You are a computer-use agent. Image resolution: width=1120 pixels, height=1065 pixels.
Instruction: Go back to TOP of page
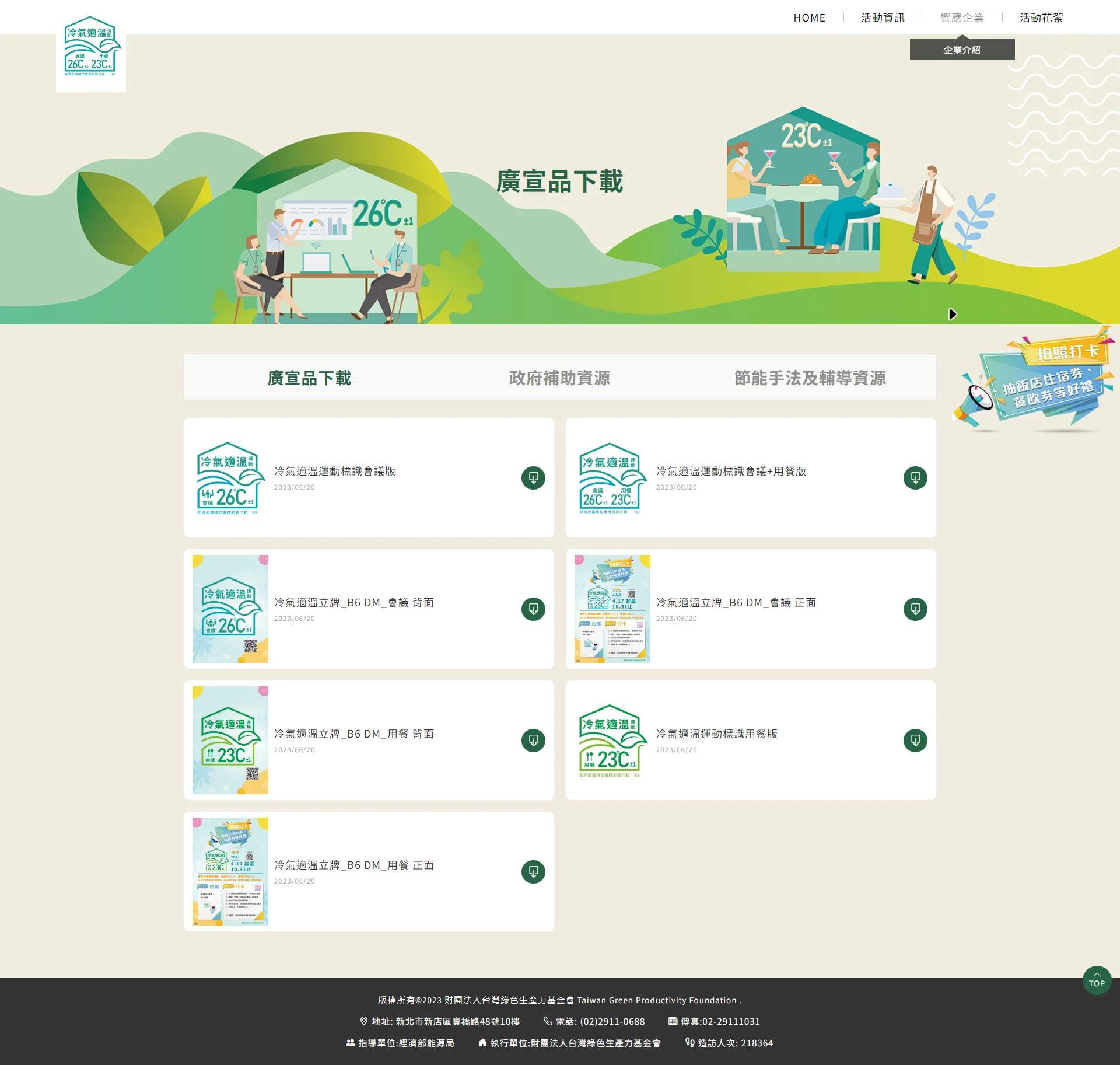point(1097,980)
